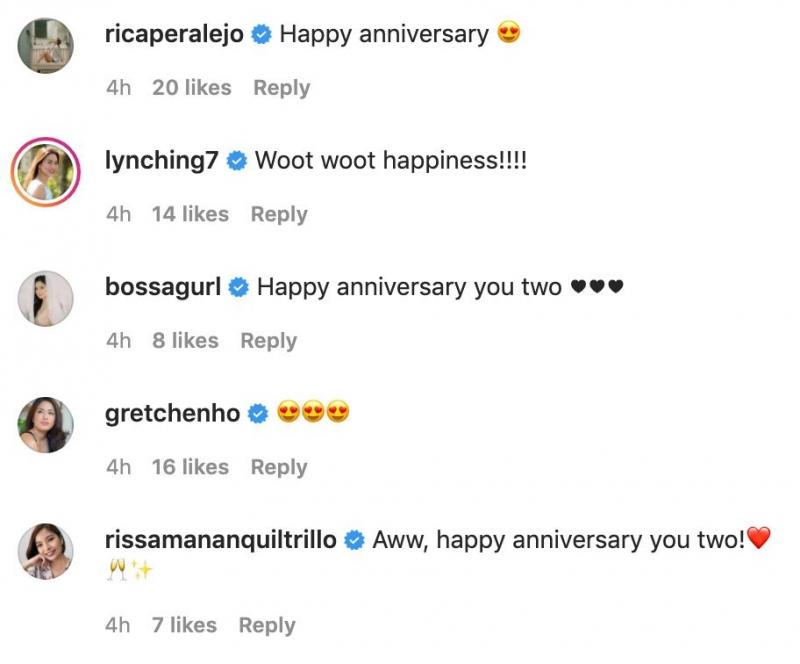Open gretchenho's profile picture
Image resolution: width=800 pixels, height=664 pixels.
coord(46,425)
